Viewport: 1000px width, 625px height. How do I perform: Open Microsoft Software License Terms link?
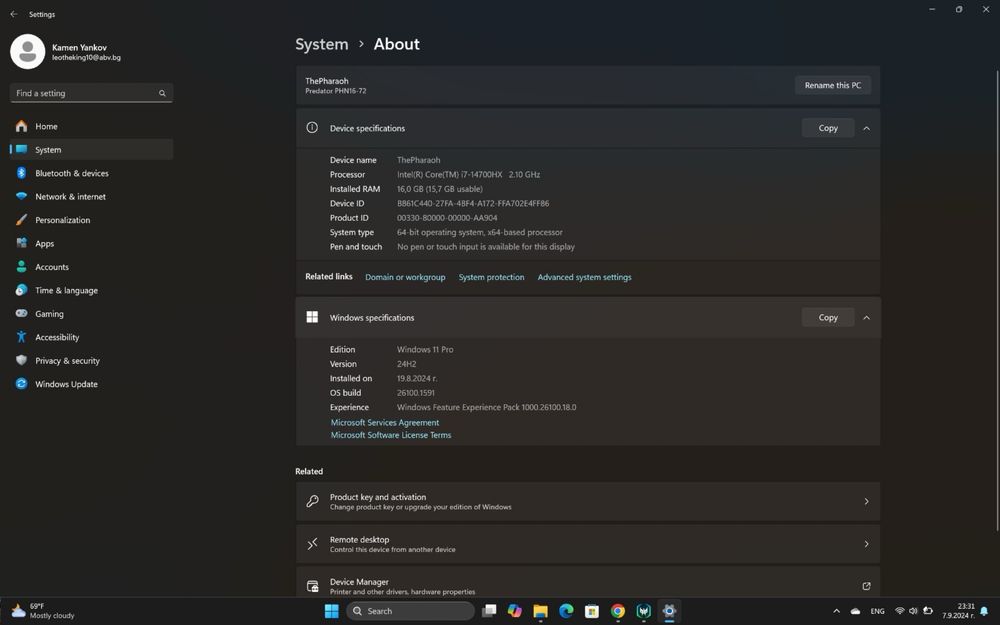390,435
